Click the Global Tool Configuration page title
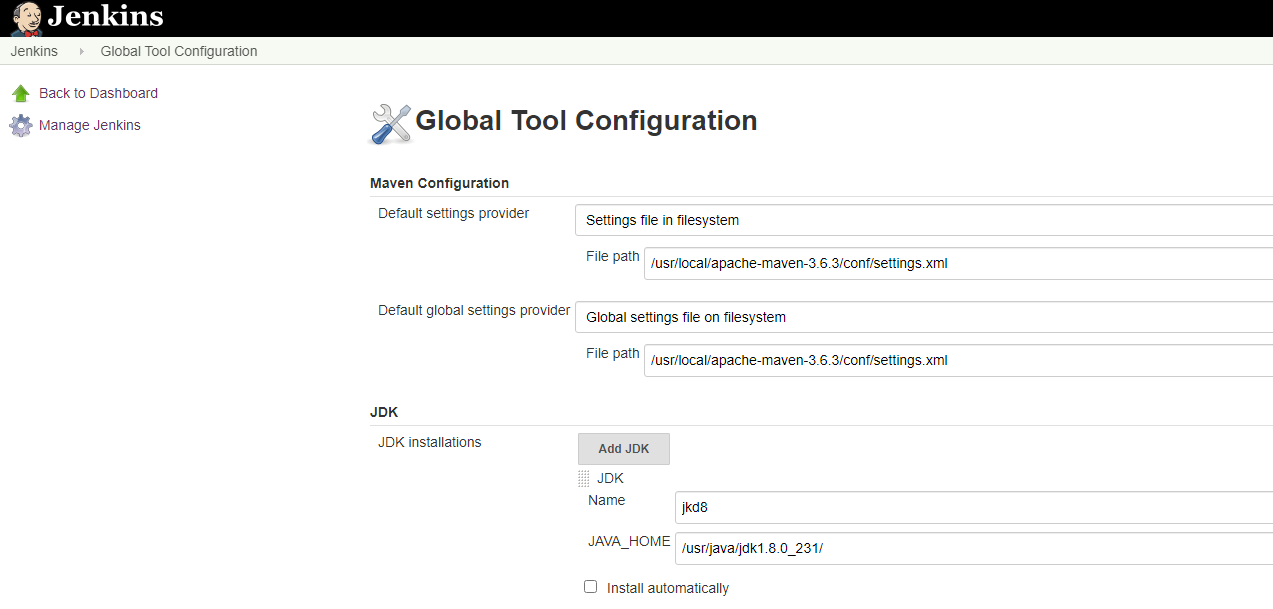Image resolution: width=1273 pixels, height=609 pixels. [586, 121]
